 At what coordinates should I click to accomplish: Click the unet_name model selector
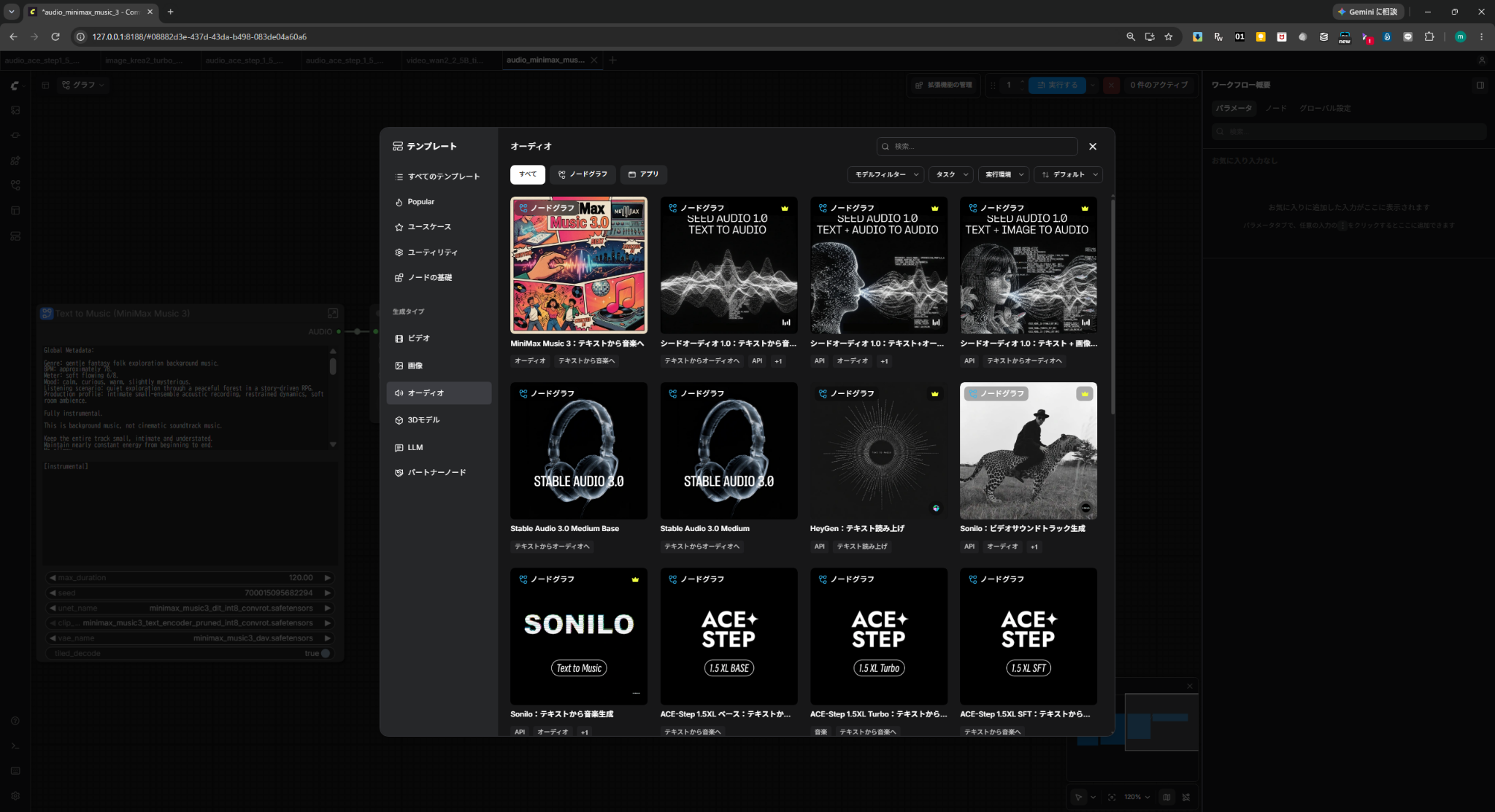coord(191,608)
